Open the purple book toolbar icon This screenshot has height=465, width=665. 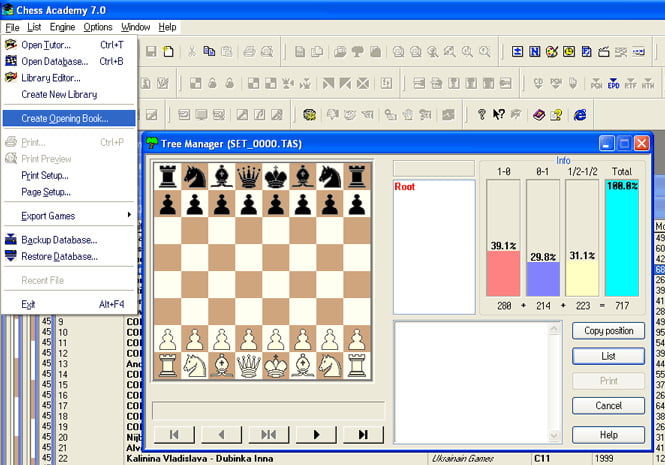click(x=539, y=115)
